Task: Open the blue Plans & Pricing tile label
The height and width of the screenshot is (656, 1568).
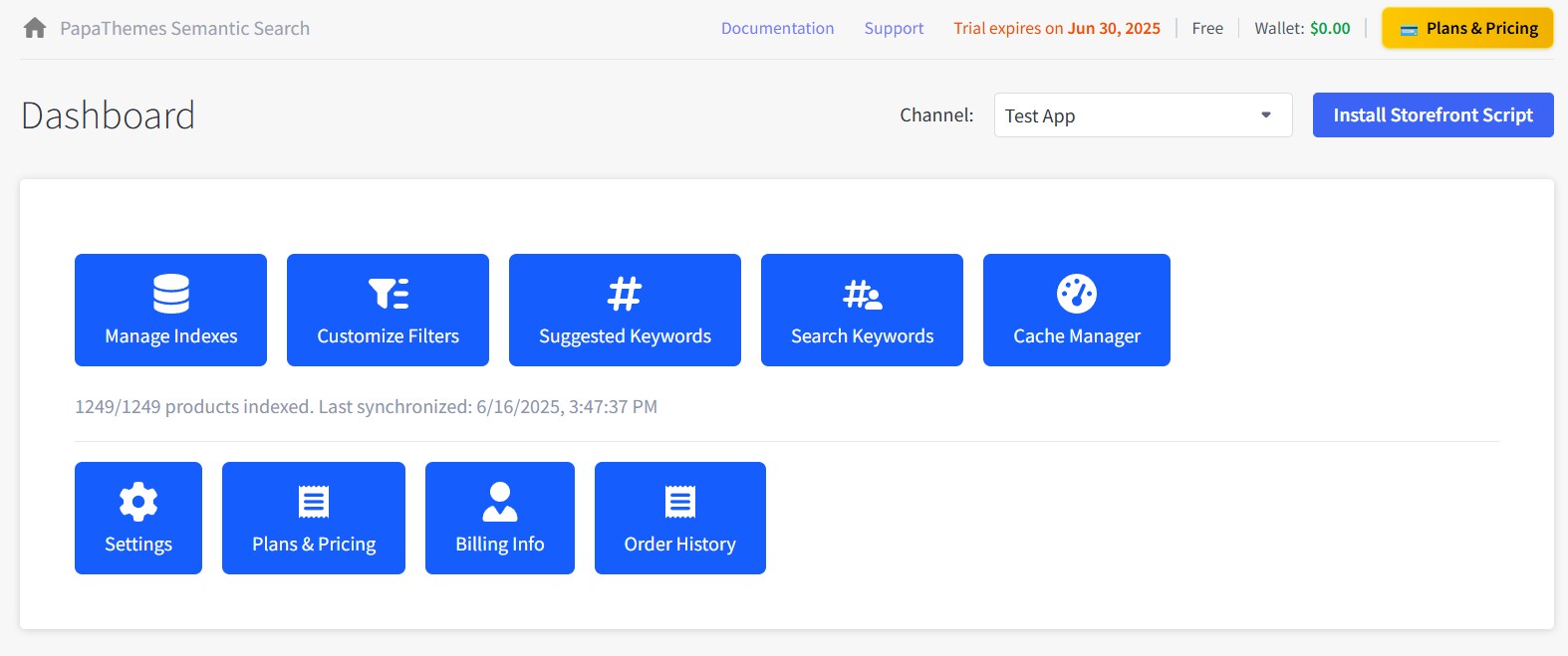Action: click(314, 545)
